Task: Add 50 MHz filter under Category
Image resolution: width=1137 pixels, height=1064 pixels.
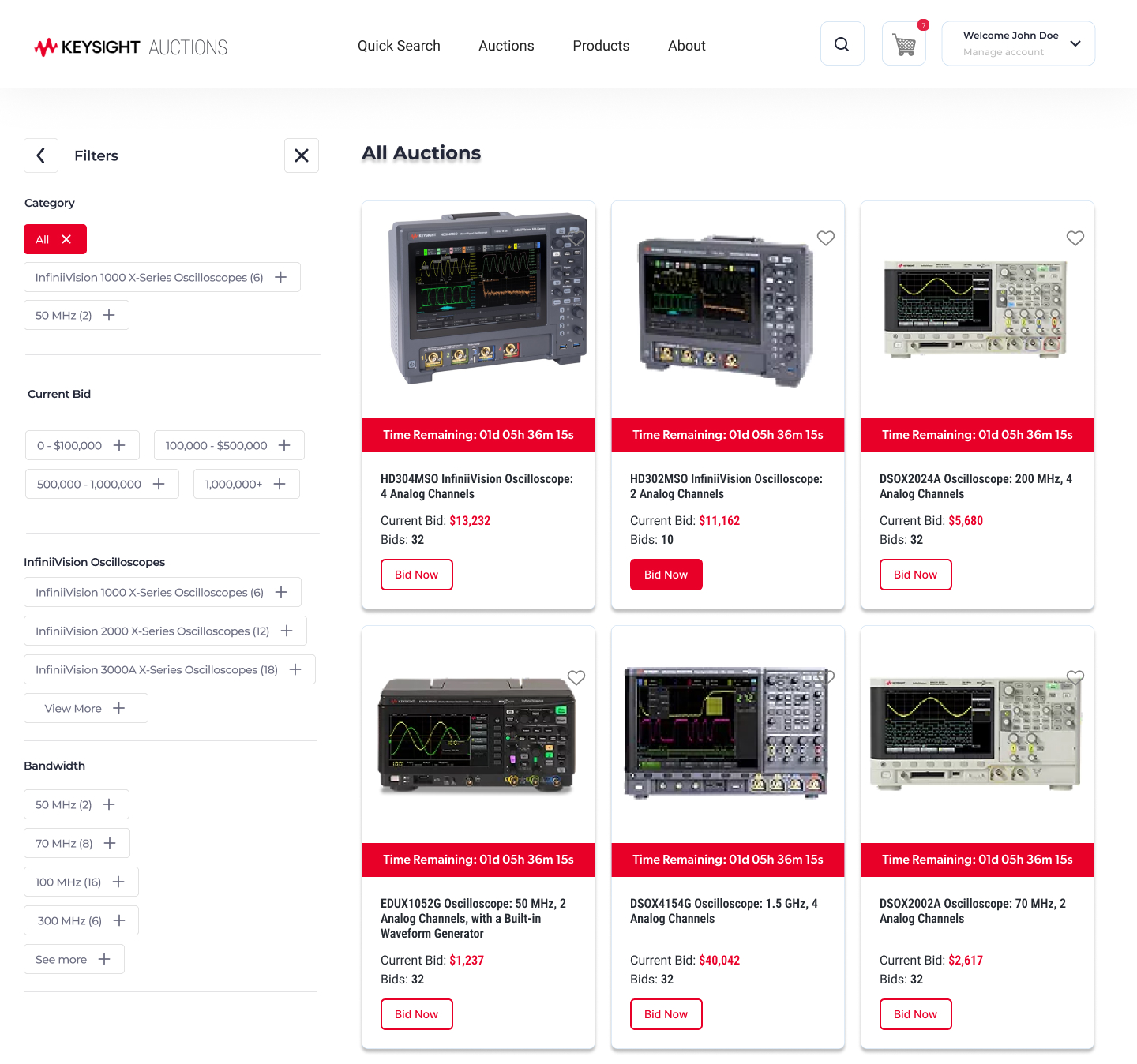Action: click(77, 315)
